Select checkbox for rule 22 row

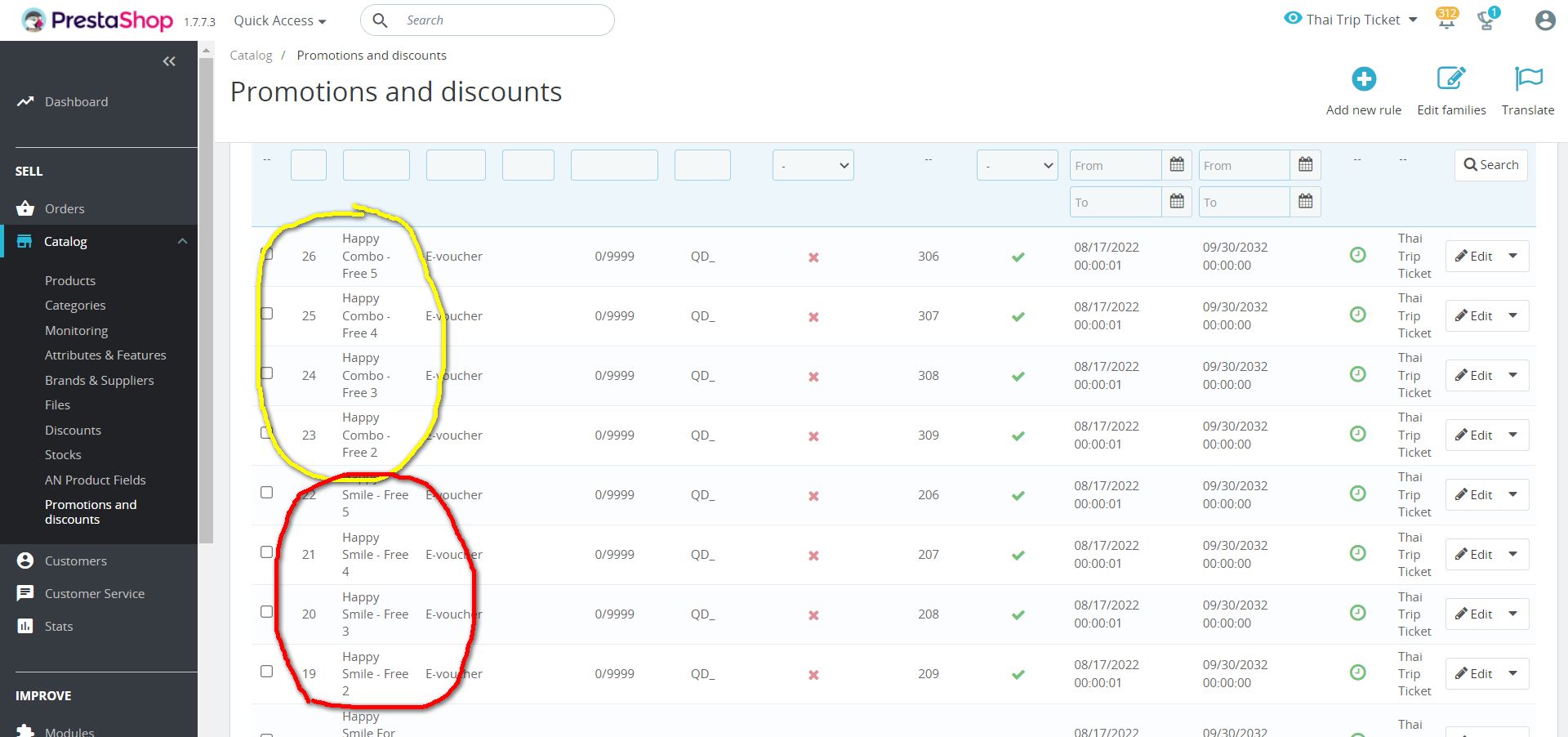[x=267, y=493]
